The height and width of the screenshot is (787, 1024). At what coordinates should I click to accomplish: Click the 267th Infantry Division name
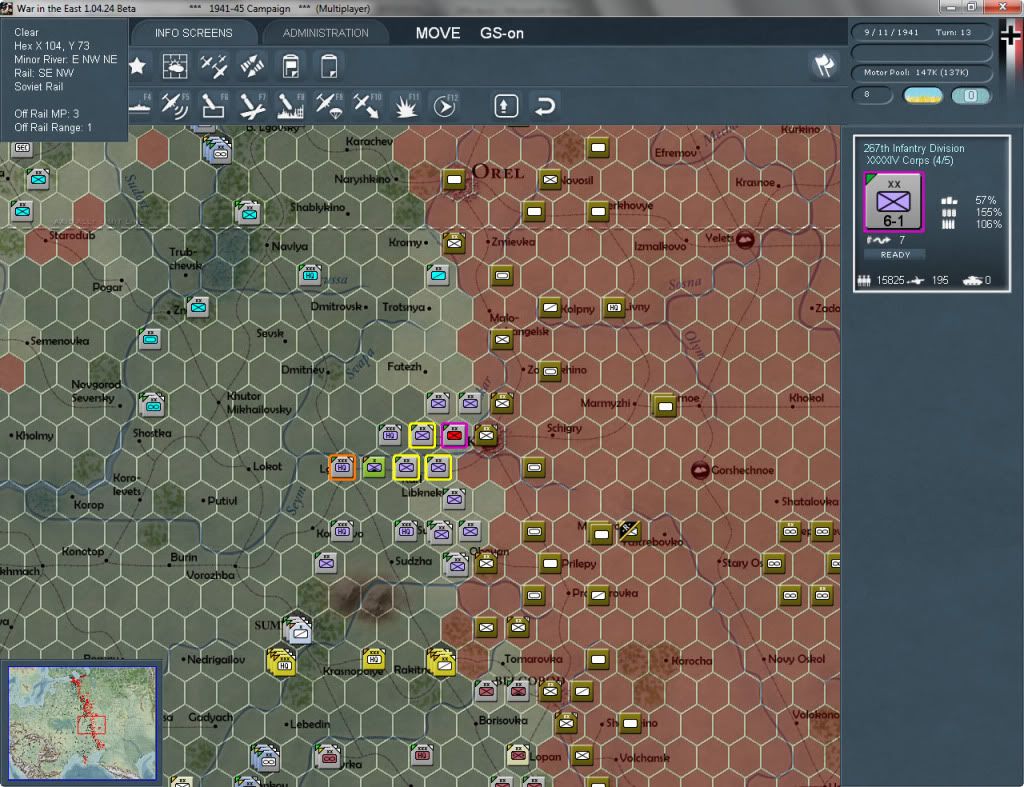(x=914, y=148)
